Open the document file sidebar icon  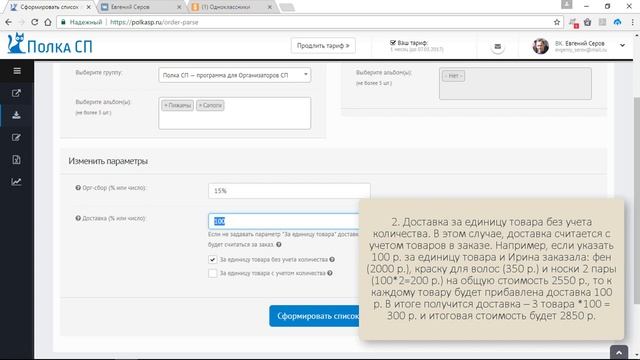click(16, 160)
